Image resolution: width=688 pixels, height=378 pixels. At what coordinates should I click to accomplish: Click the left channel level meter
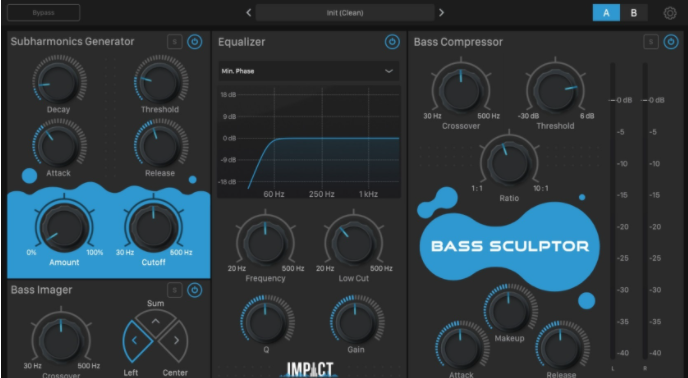[613, 212]
